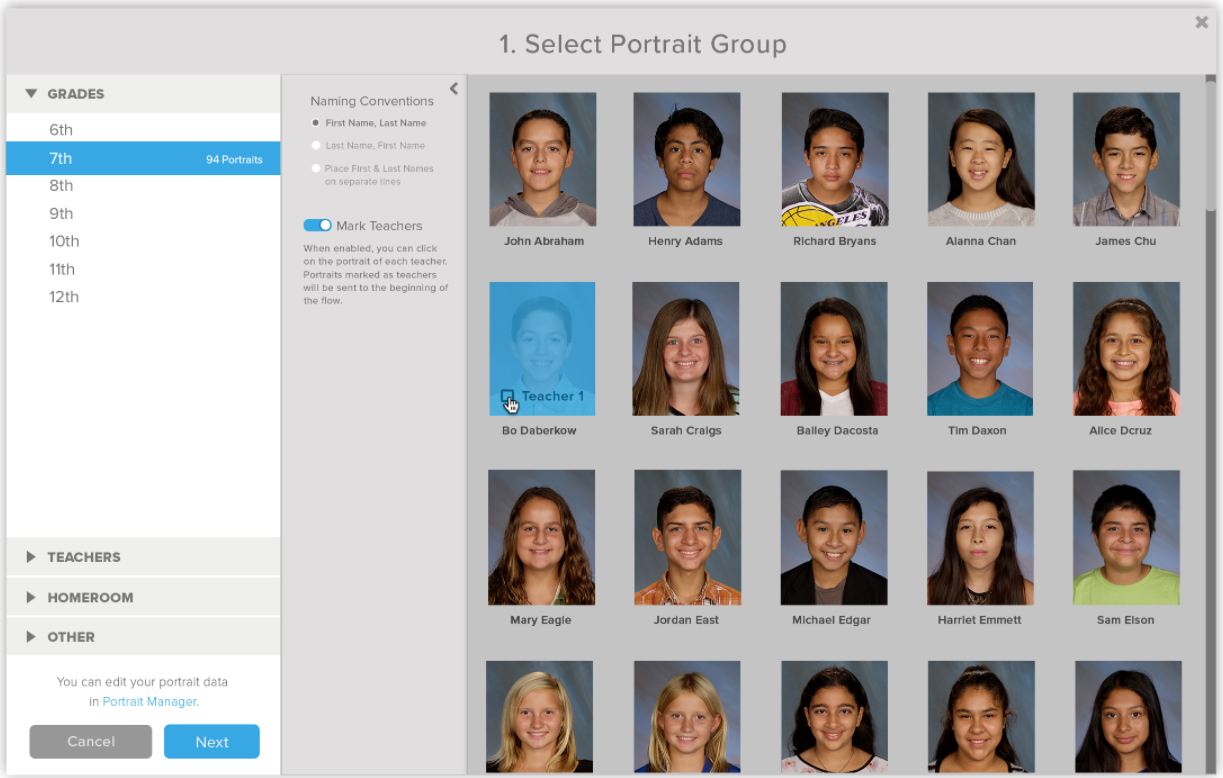Mark Harriet Emmett's portrait
1223x778 pixels.
click(x=980, y=538)
